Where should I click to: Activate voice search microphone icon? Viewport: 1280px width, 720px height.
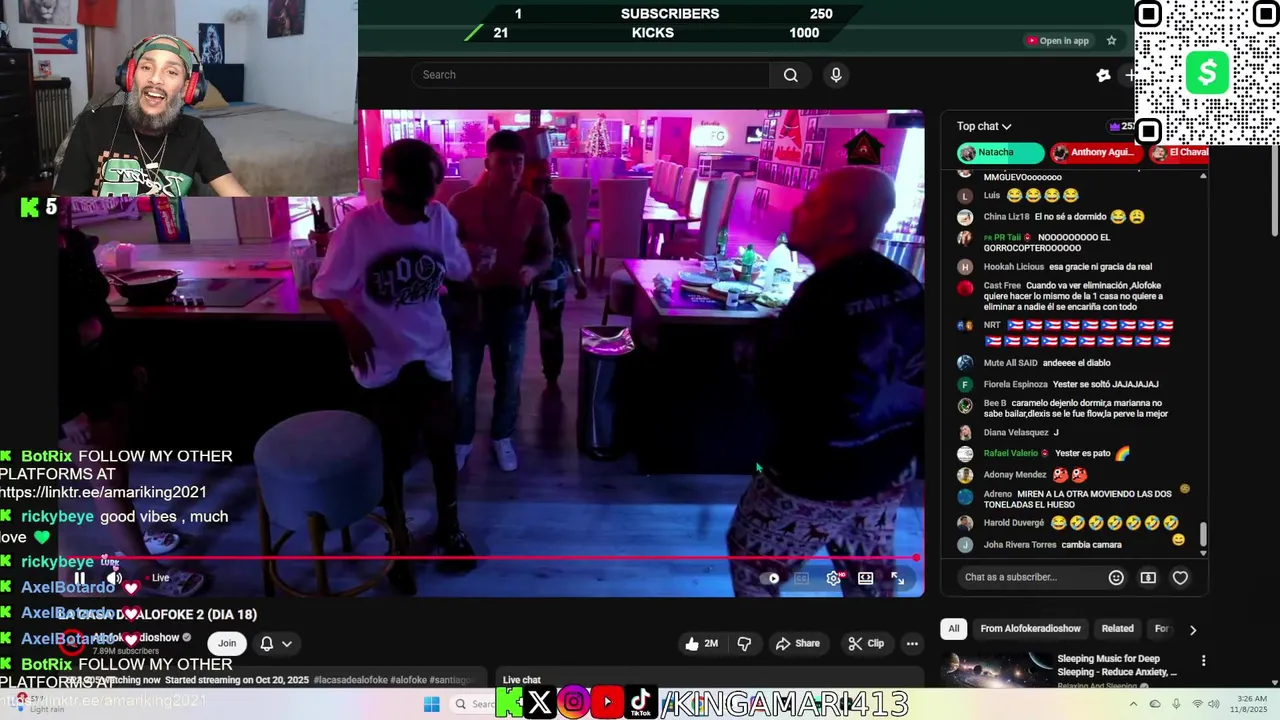[836, 75]
